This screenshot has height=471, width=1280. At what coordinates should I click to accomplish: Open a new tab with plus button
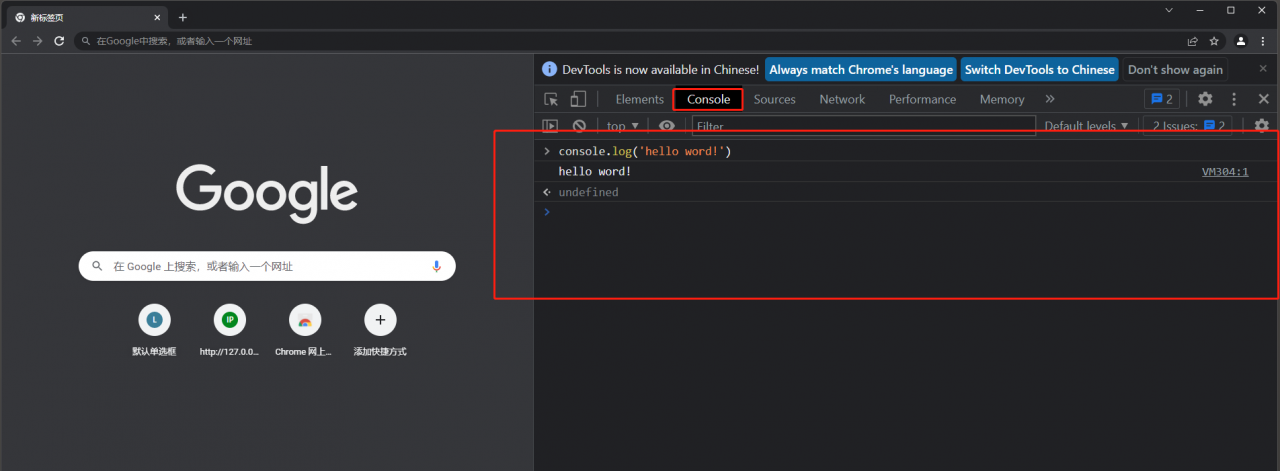tap(182, 17)
